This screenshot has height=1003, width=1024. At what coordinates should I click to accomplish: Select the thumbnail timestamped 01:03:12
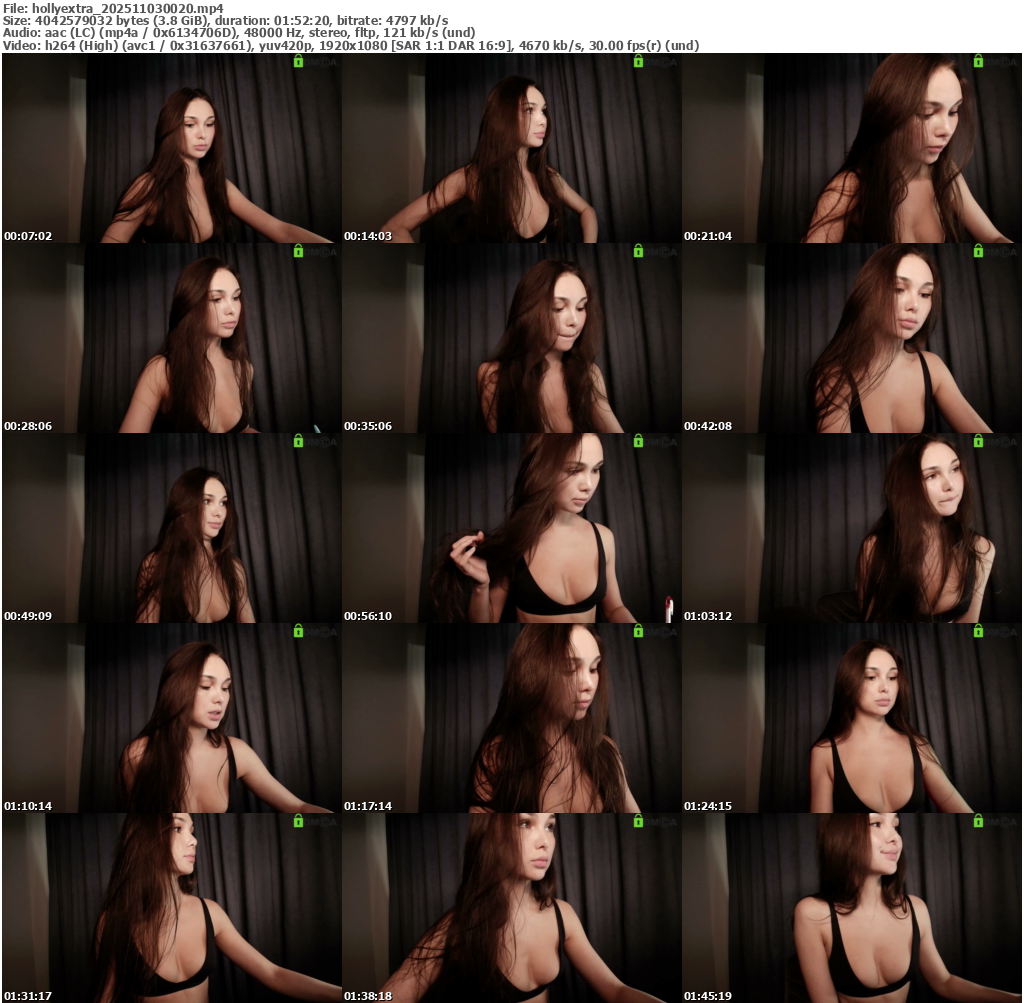click(852, 528)
